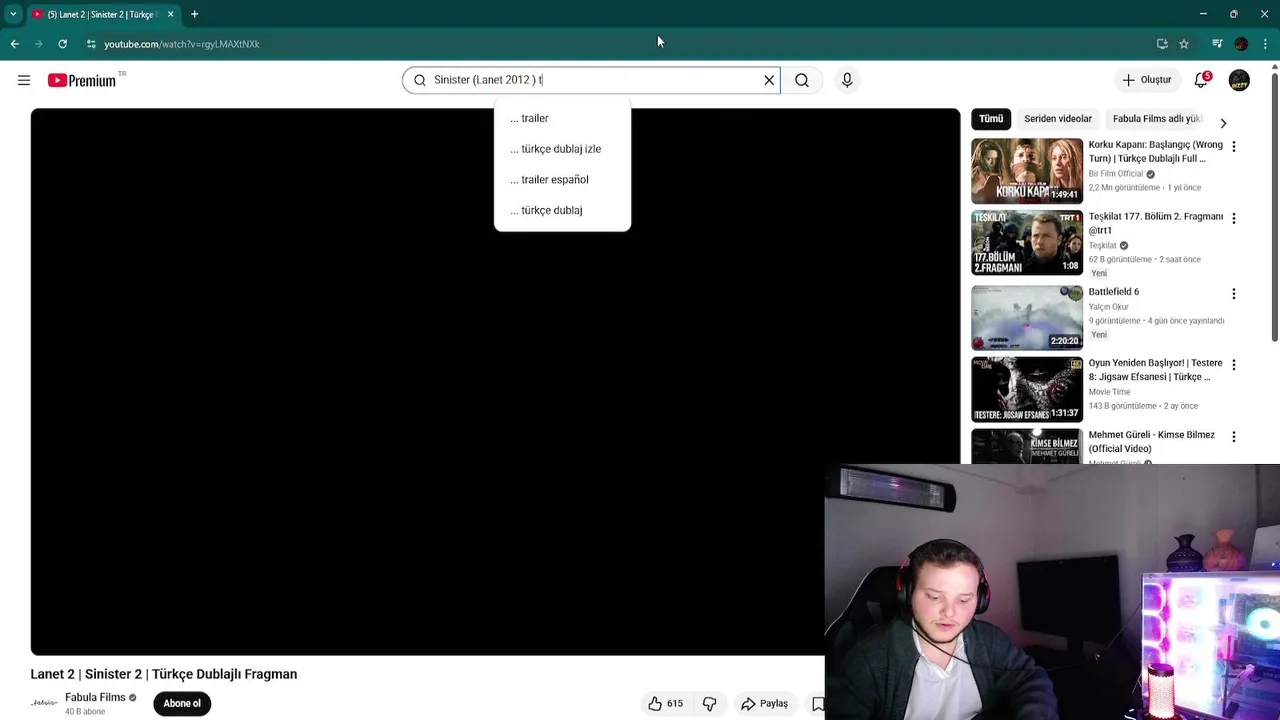Open more options for Oyun Yeniden Başlıyor video

pyautogui.click(x=1233, y=366)
